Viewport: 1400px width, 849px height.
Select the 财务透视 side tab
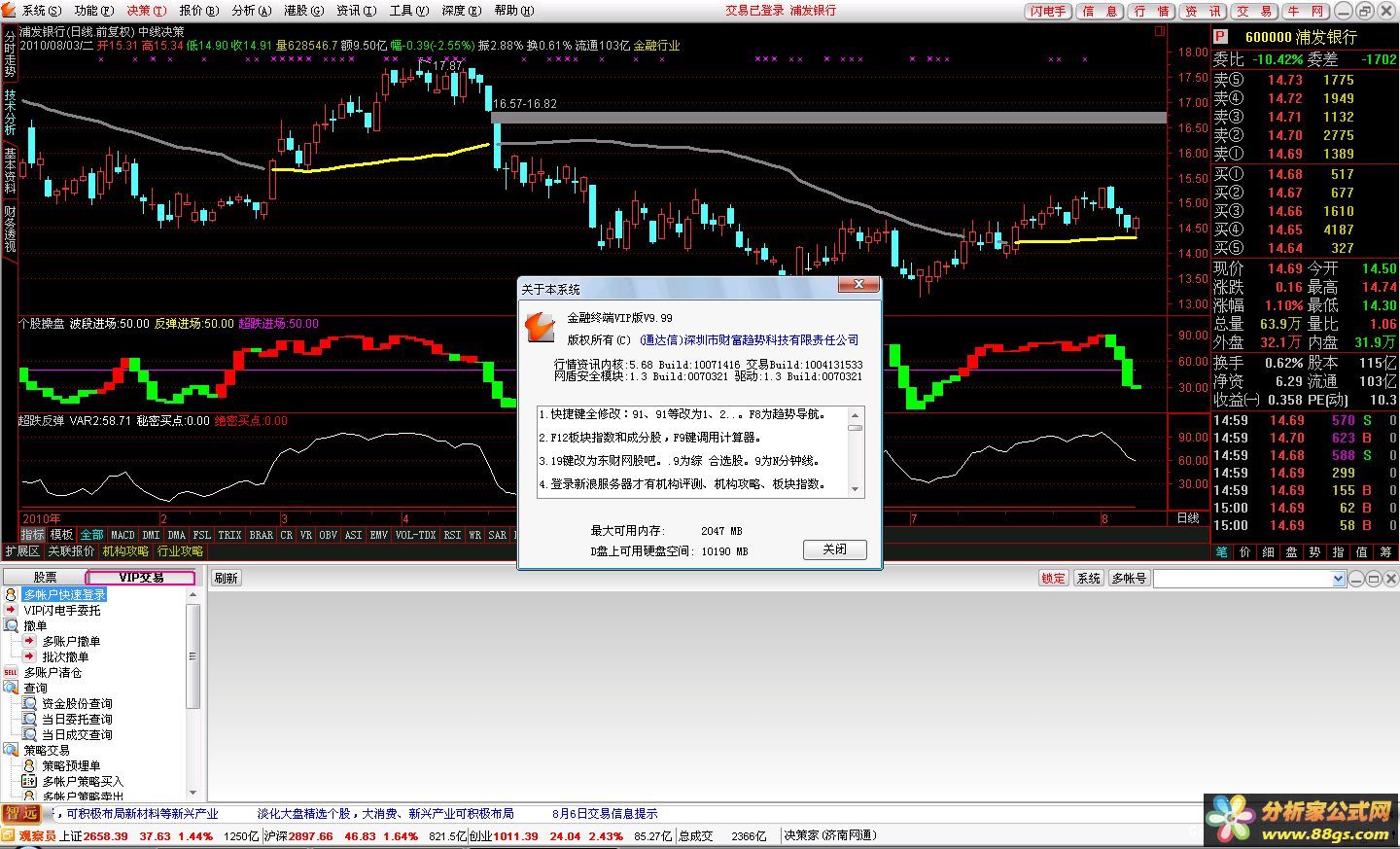pos(10,228)
